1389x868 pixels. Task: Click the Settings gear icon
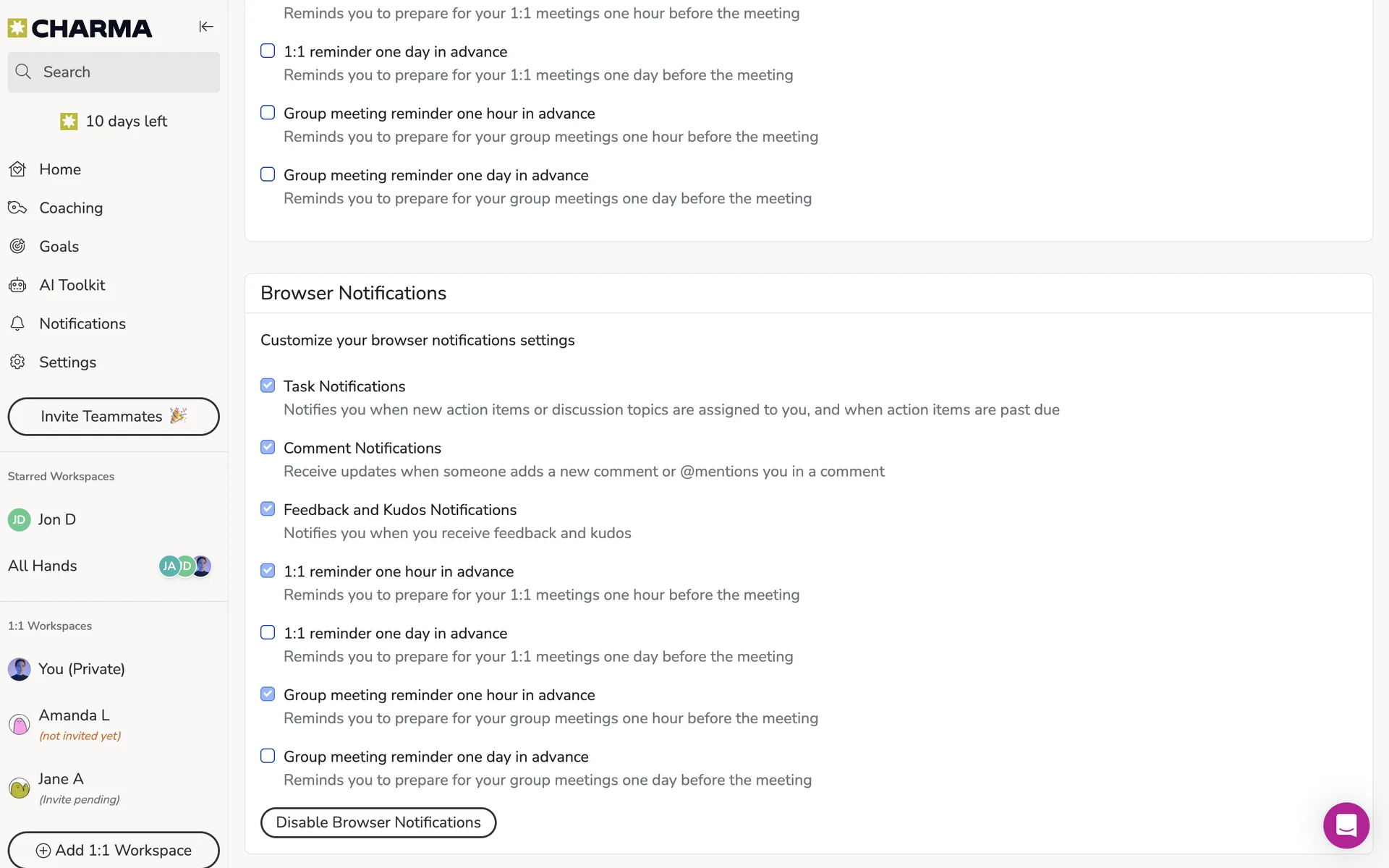click(x=18, y=362)
